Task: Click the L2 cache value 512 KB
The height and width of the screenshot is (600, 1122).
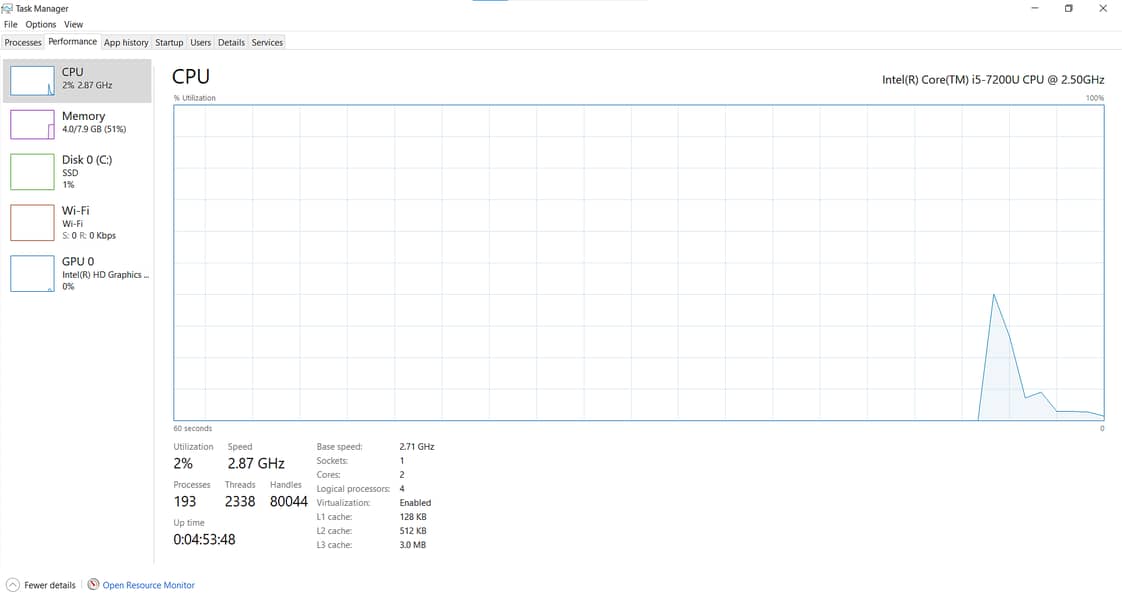Action: (x=413, y=531)
